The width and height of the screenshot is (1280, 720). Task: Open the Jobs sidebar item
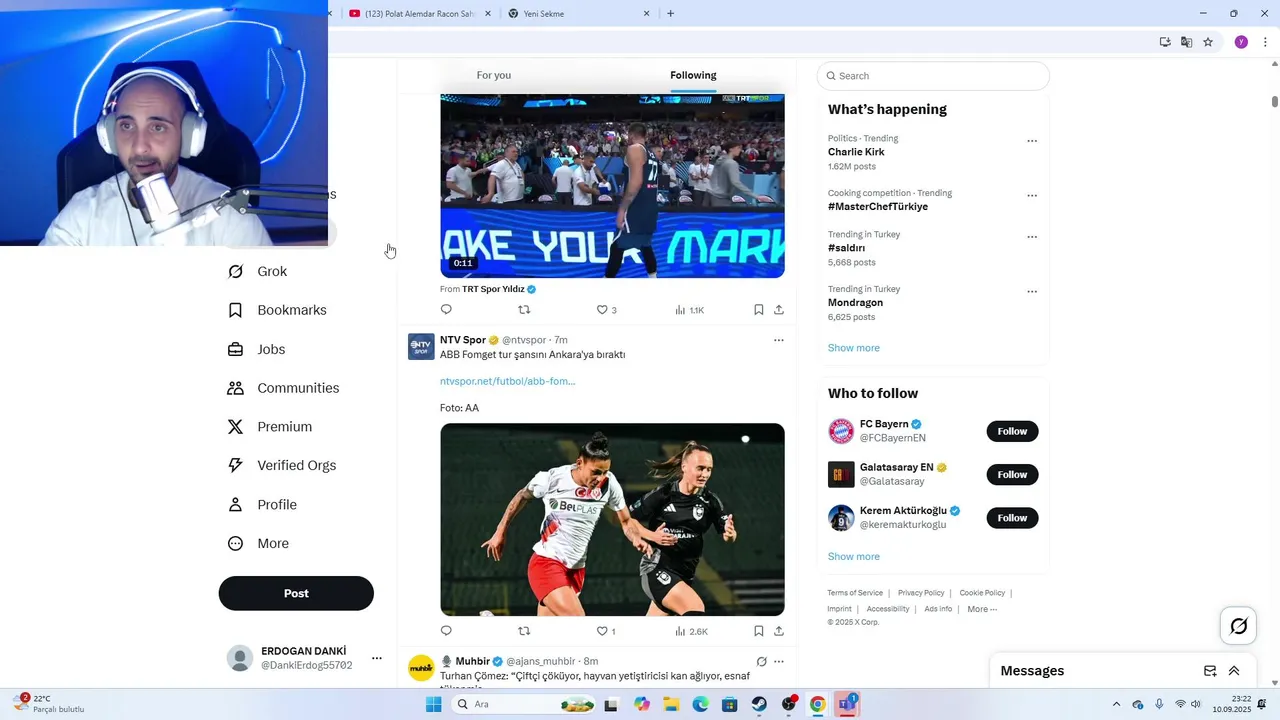pos(256,349)
